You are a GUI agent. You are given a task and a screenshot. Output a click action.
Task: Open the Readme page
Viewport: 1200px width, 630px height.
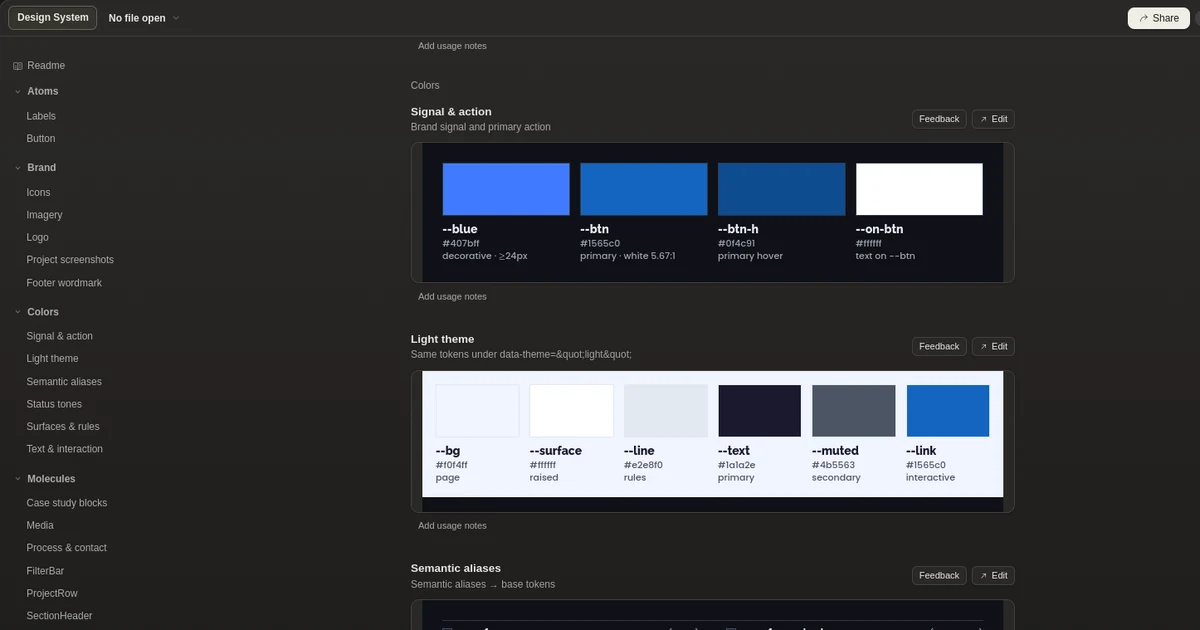[46, 65]
